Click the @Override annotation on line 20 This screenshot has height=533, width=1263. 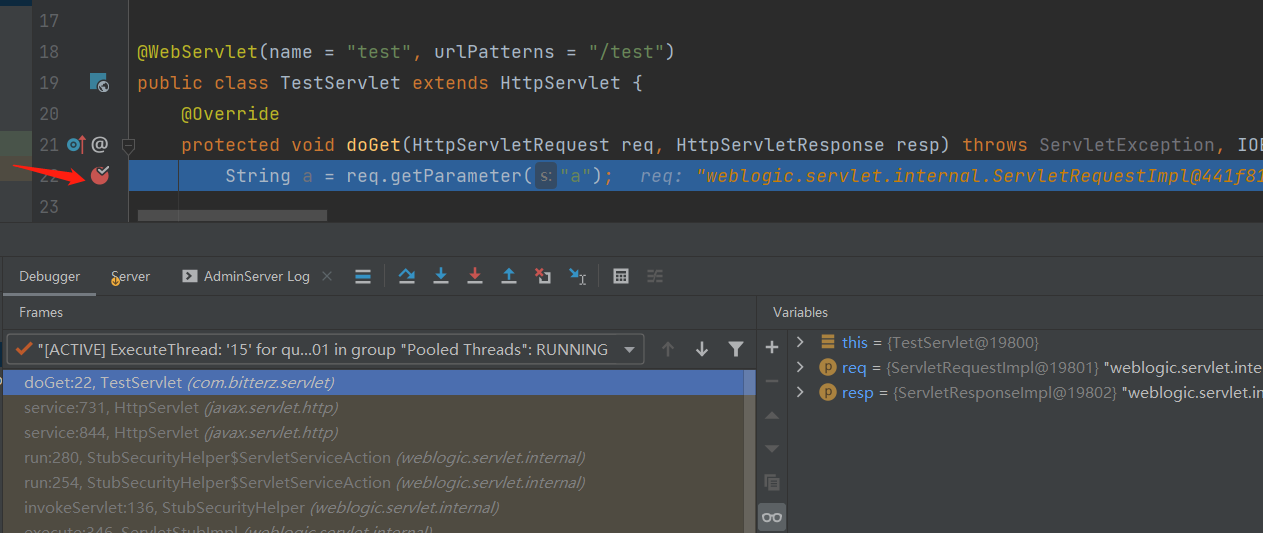pos(230,114)
